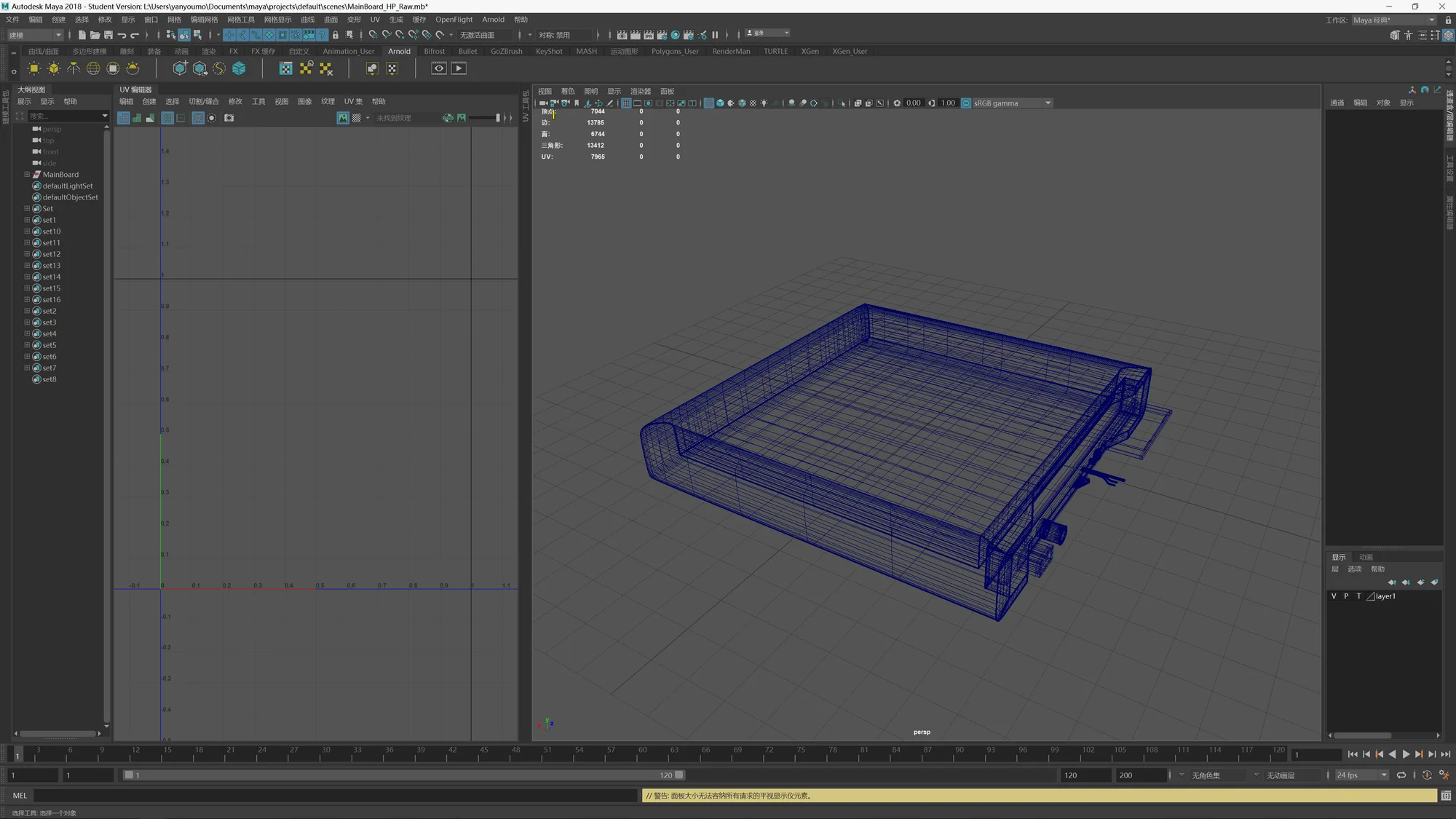Click the time range slider bar

[x=404, y=775]
